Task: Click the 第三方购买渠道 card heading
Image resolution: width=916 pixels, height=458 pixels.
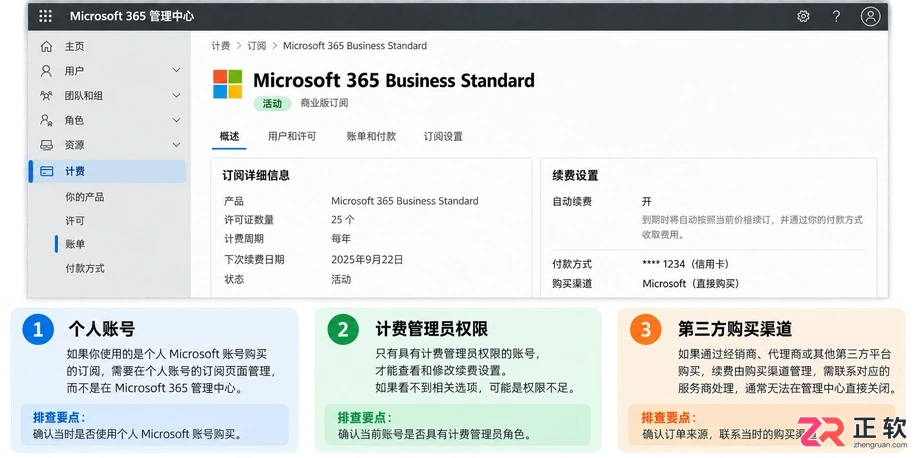Action: [x=735, y=329]
